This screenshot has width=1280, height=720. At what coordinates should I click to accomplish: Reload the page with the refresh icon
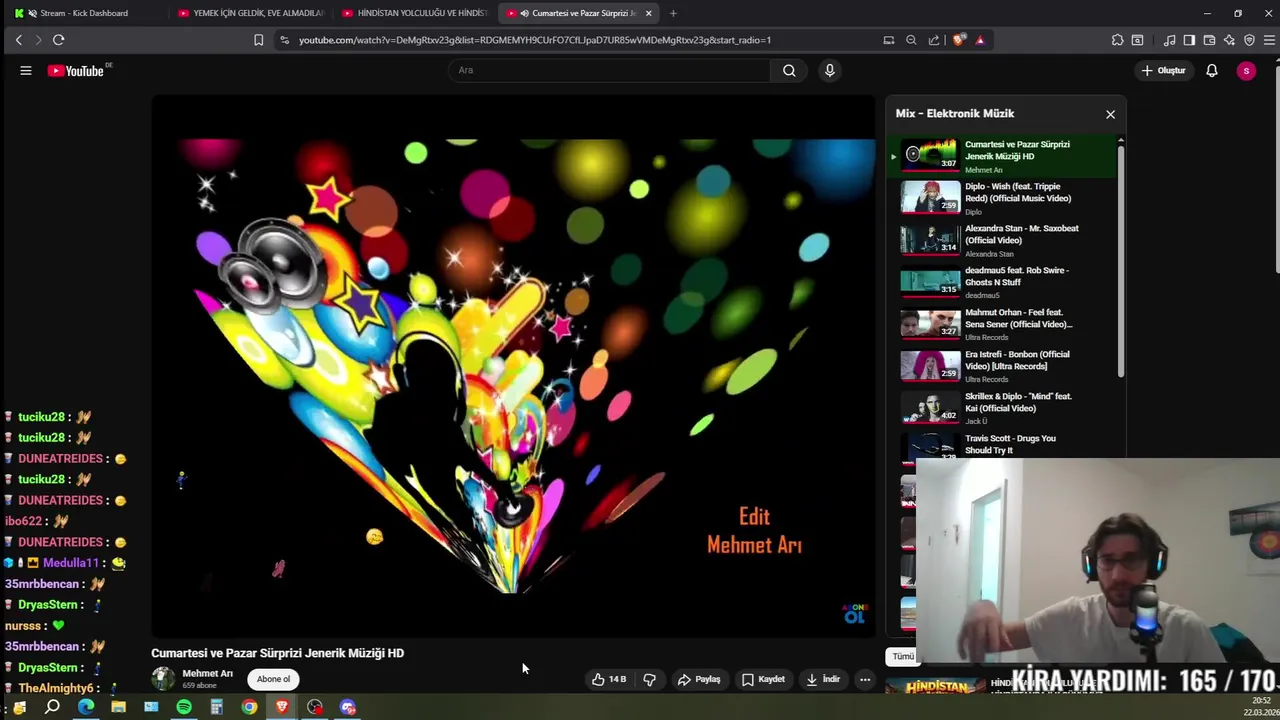point(58,40)
